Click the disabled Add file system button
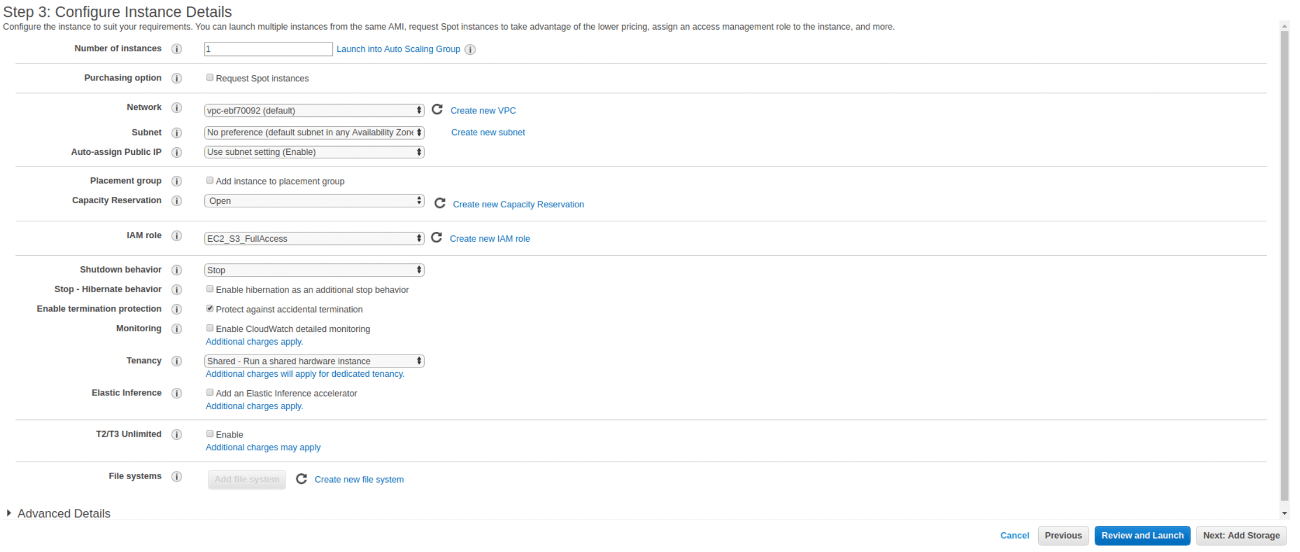Screen dimensions: 1300x552 click(x=247, y=480)
